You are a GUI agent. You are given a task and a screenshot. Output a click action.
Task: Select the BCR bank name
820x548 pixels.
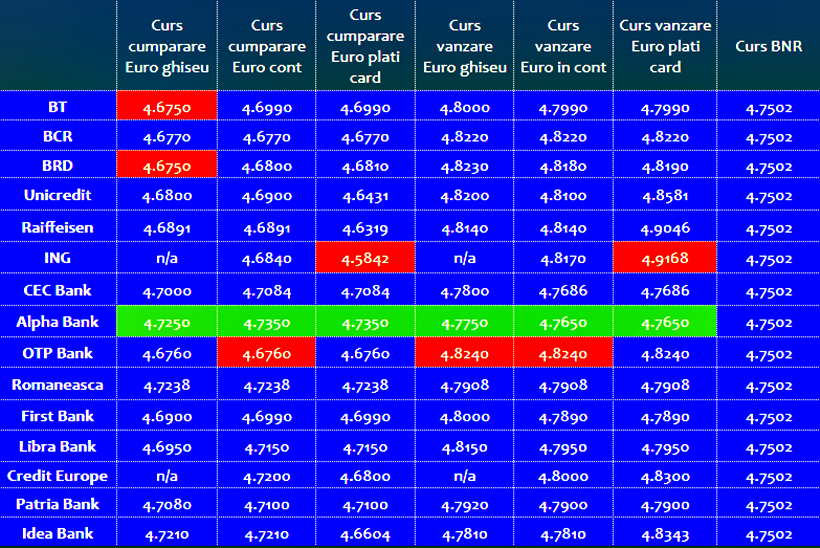[58, 136]
